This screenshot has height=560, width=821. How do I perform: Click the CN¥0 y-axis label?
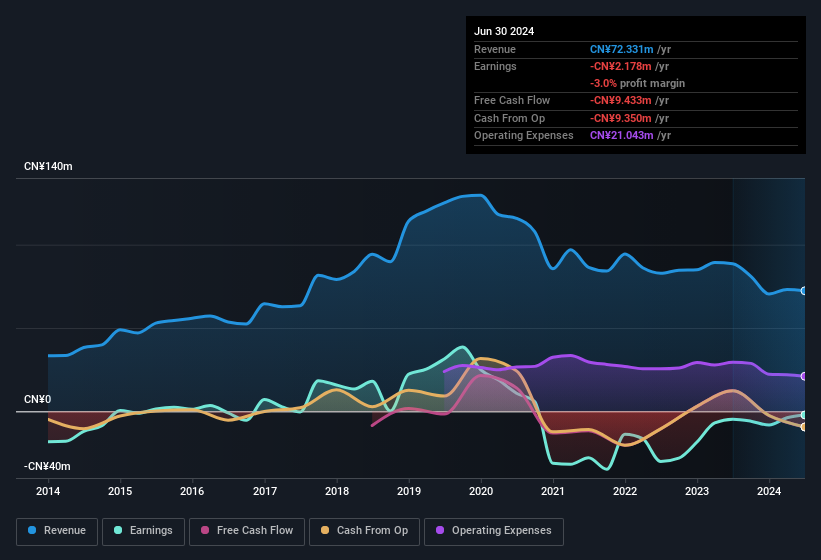[38, 399]
